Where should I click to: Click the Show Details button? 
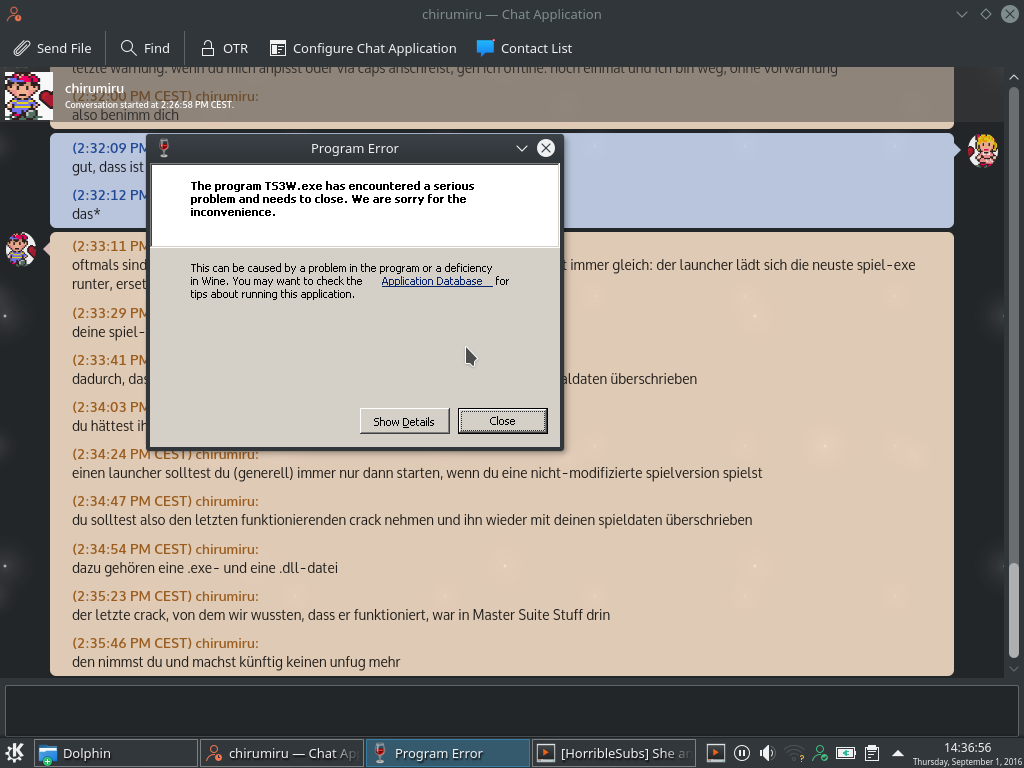pos(404,421)
